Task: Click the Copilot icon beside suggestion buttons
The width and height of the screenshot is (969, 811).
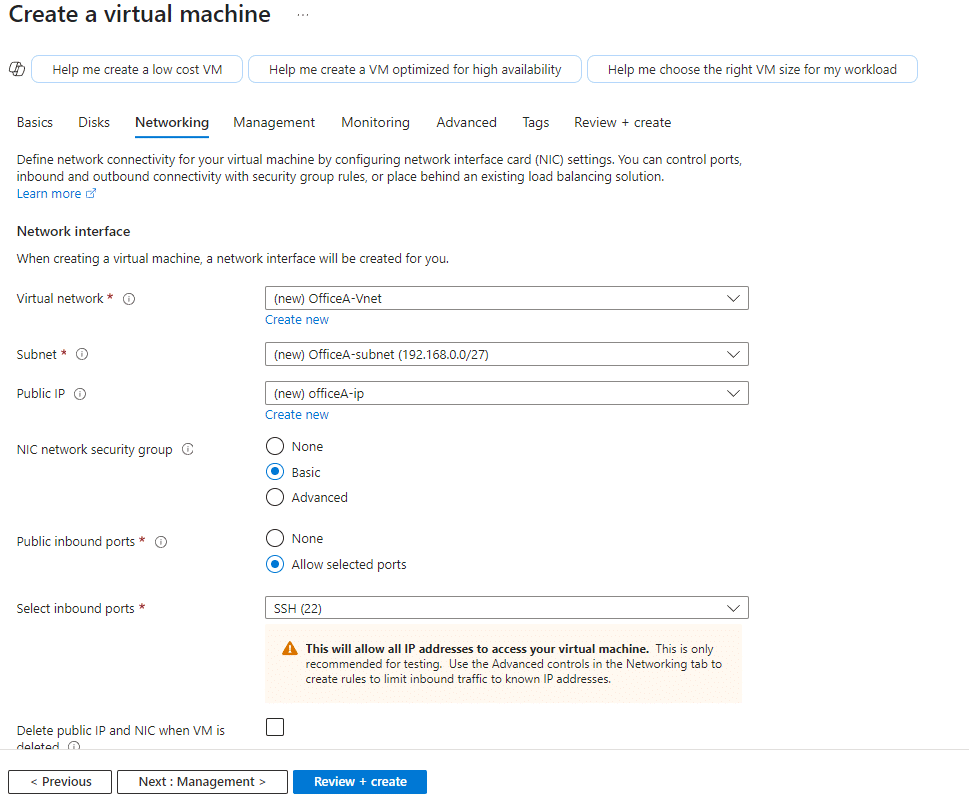Action: tap(16, 69)
